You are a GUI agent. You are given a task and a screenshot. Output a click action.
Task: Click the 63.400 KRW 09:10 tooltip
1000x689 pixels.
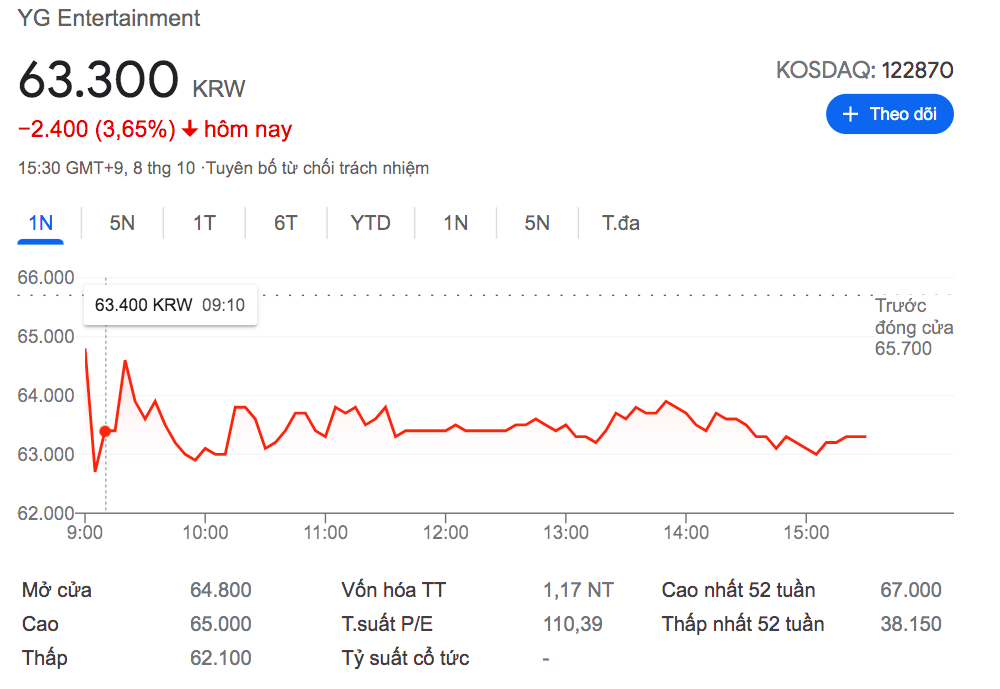coord(170,305)
